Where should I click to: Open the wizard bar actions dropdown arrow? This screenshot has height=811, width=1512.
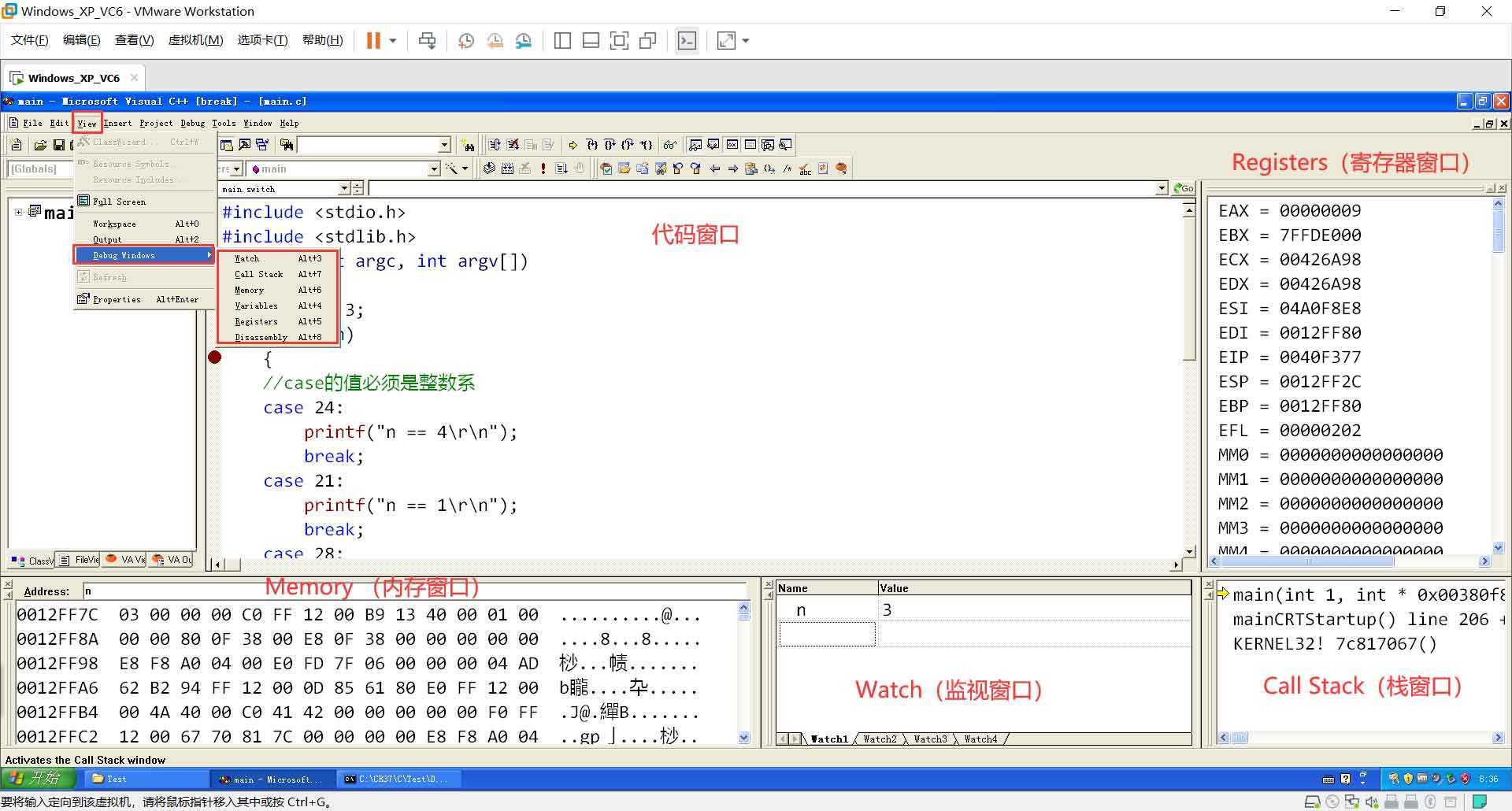tap(465, 168)
